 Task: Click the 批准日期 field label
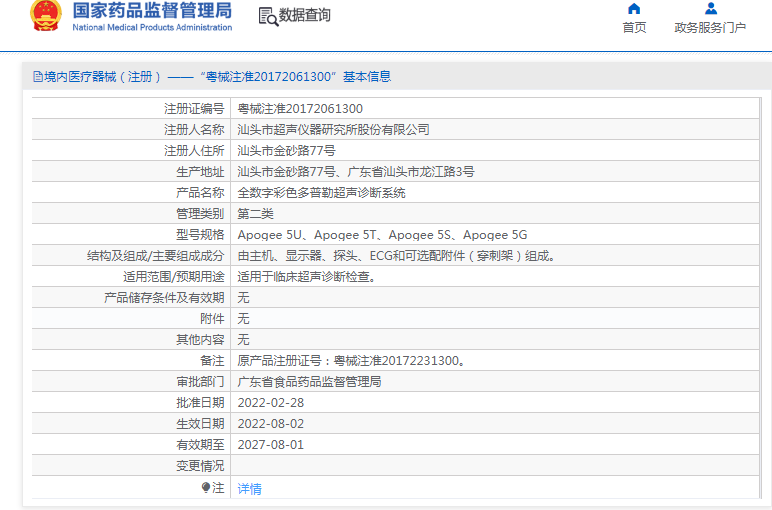click(200, 403)
